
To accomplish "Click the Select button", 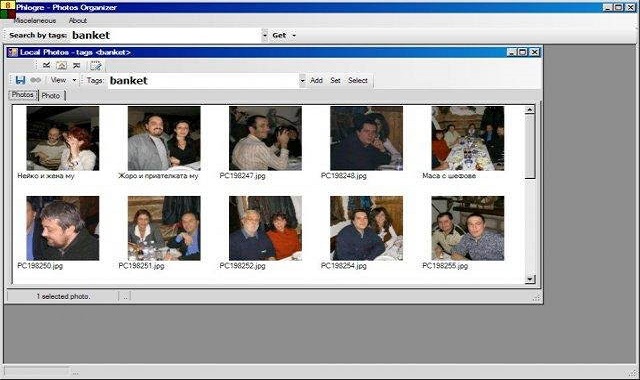I will point(358,80).
